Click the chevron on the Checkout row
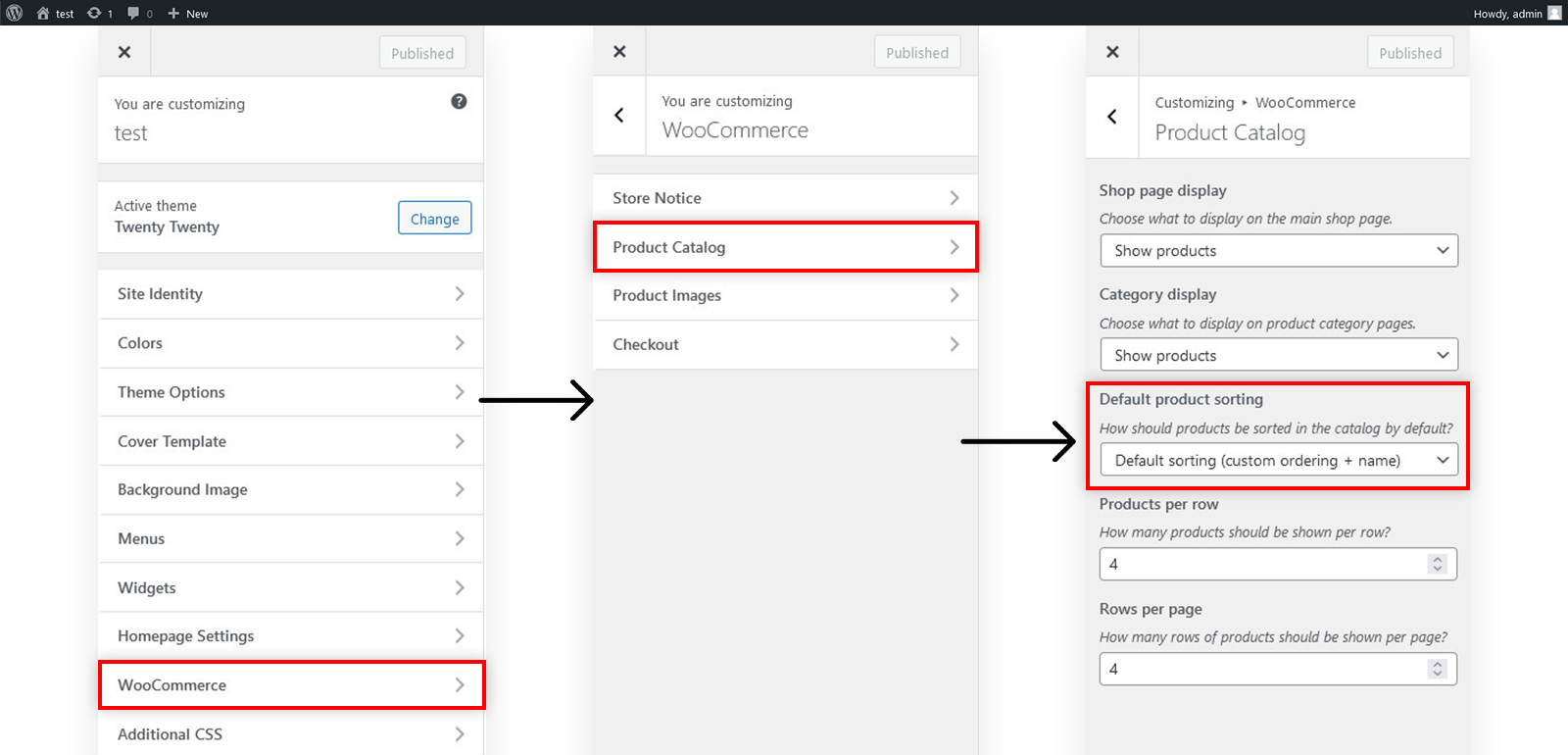This screenshot has height=755, width=1568. [x=955, y=344]
